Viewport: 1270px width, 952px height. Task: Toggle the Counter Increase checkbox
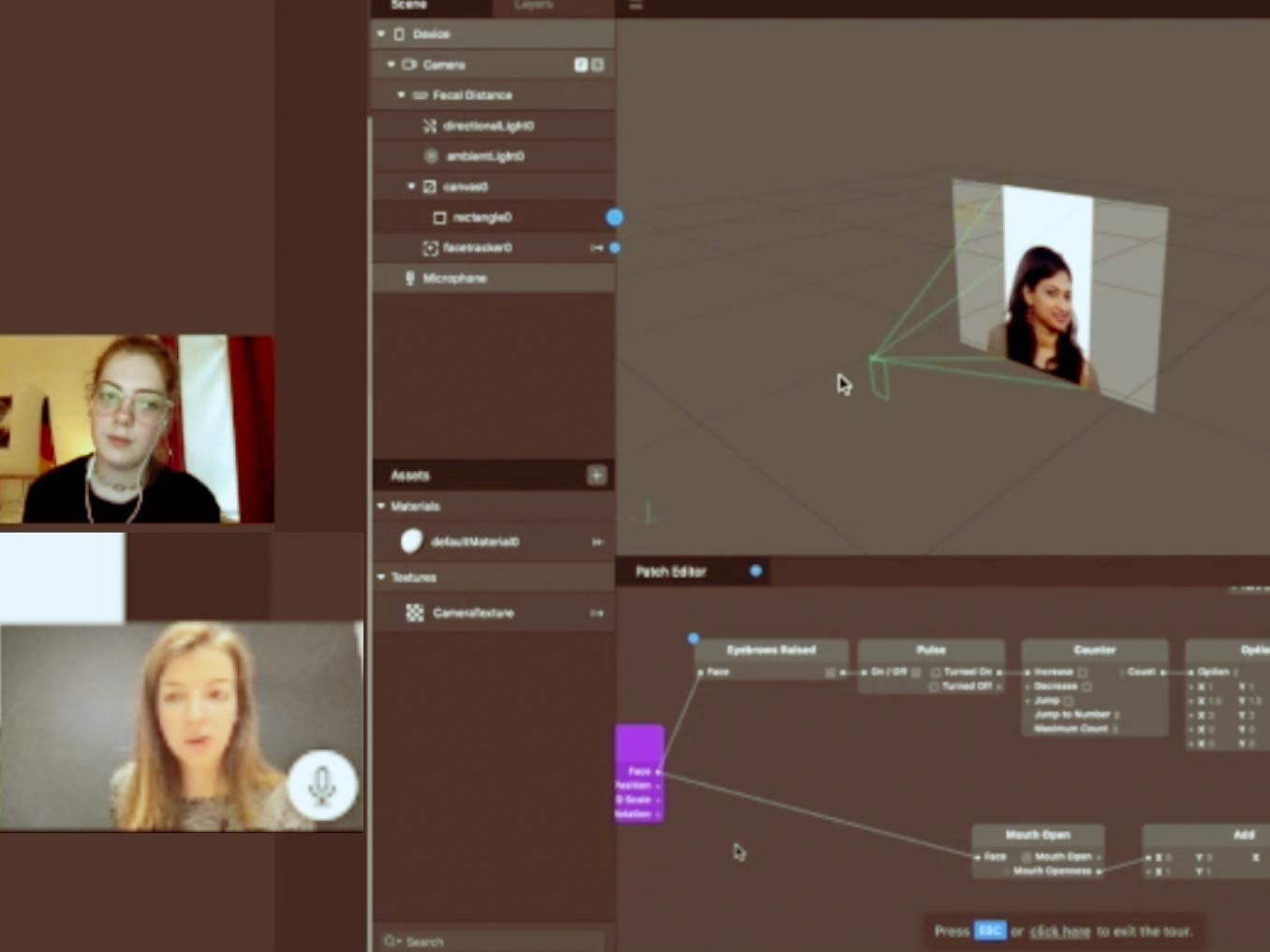(1083, 672)
